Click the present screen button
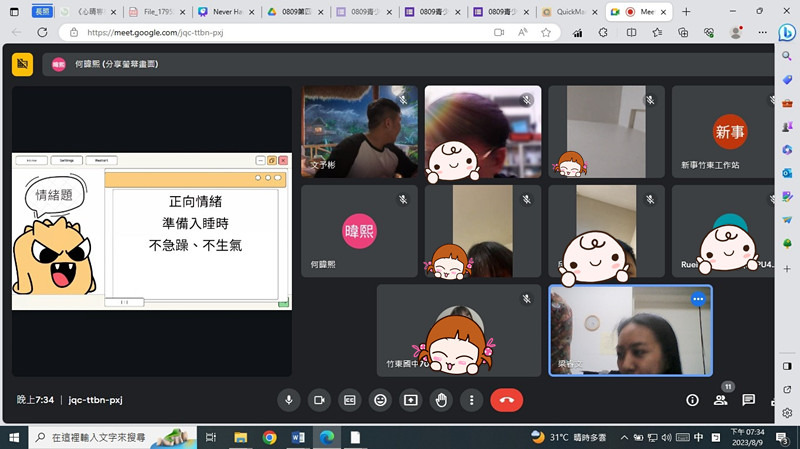 point(410,400)
